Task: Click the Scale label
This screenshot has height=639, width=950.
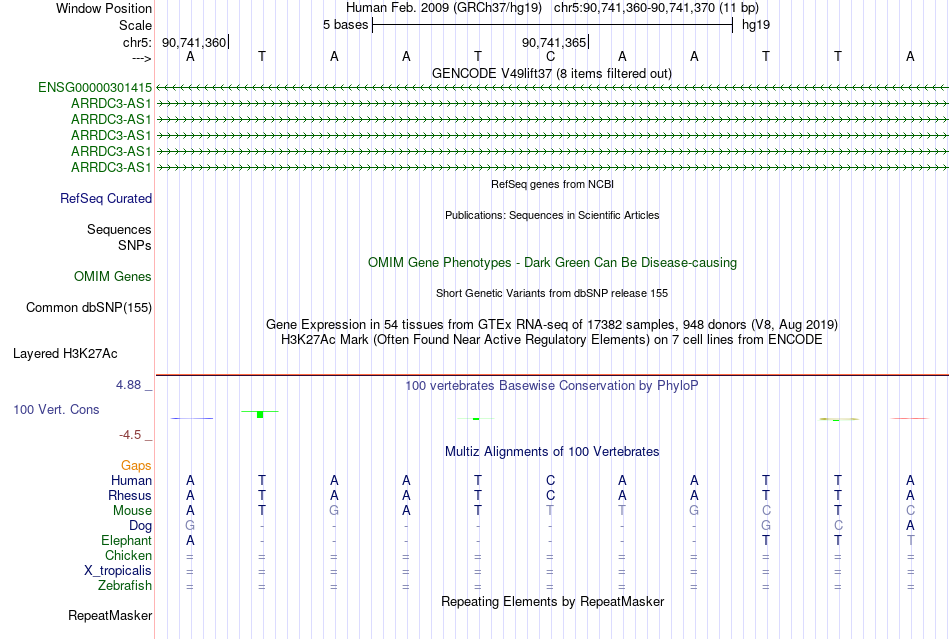Action: [136, 25]
